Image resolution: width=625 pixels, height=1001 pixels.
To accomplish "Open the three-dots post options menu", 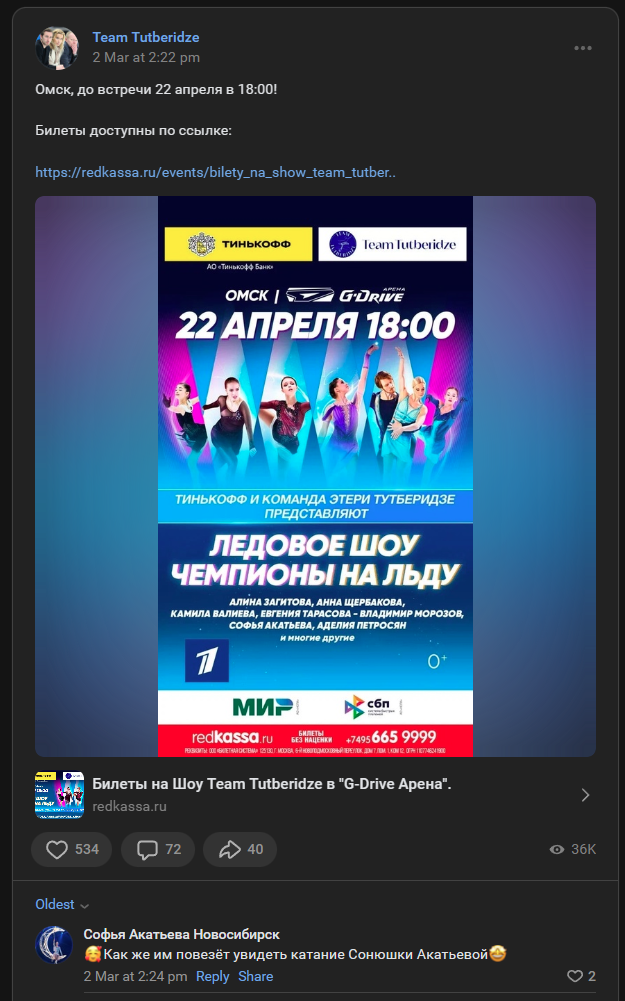I will point(582,49).
